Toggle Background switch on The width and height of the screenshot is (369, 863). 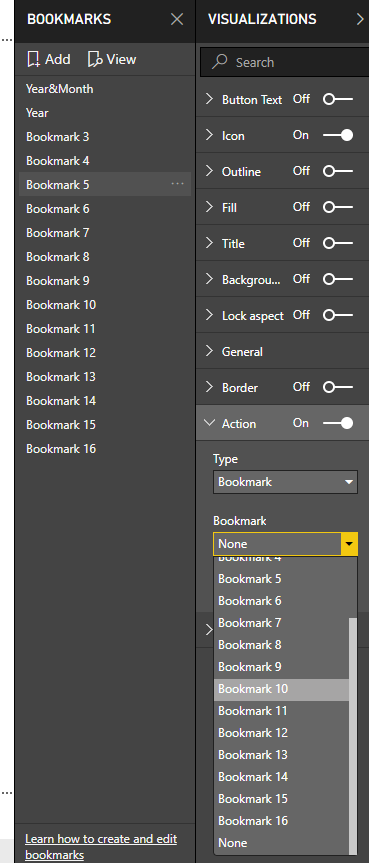pos(338,280)
